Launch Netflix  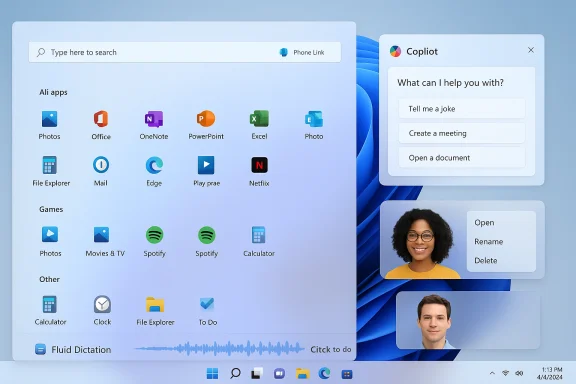[x=259, y=172]
